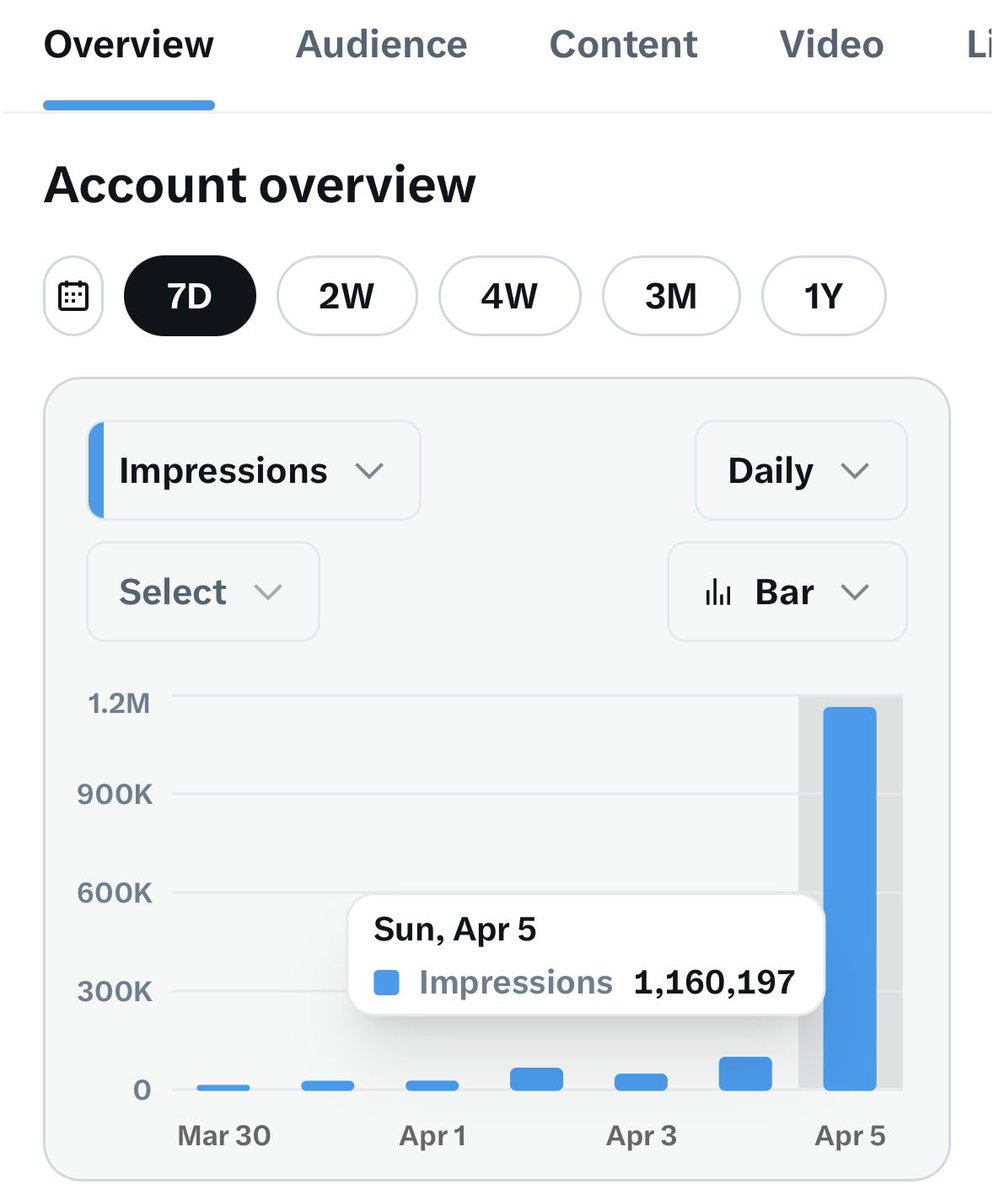Click the Apr 1 axis label
The image size is (994, 1200).
[x=432, y=1136]
